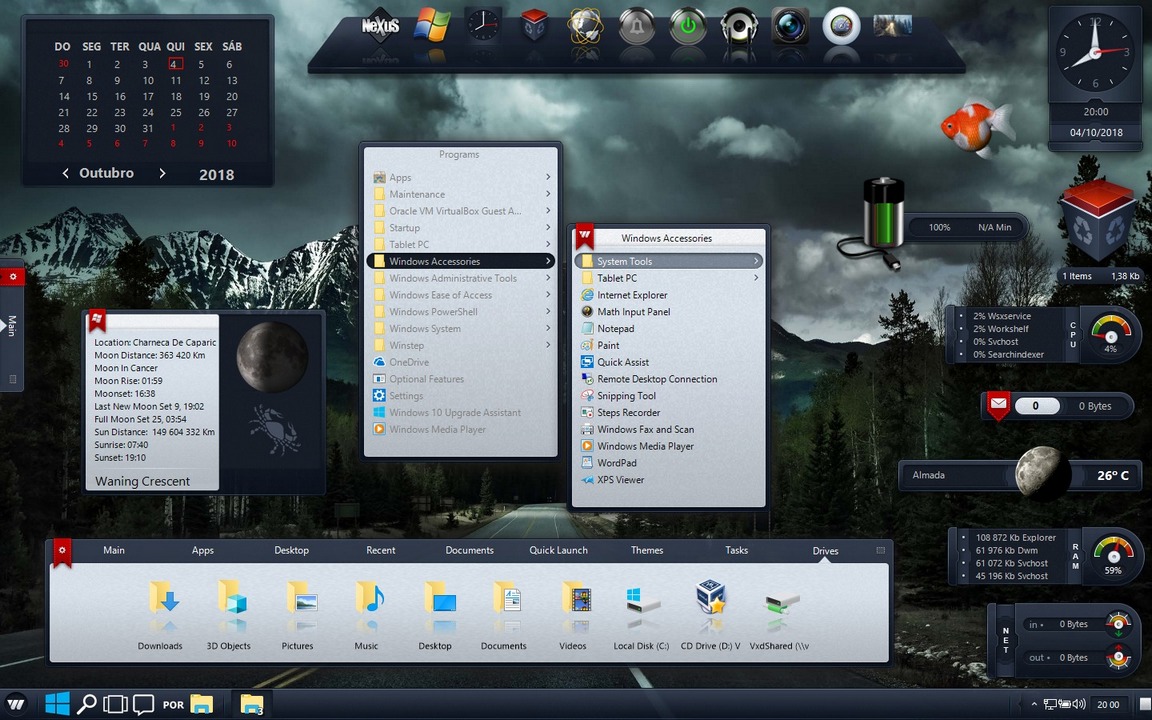Switch to the Apps shelf tab

point(203,550)
